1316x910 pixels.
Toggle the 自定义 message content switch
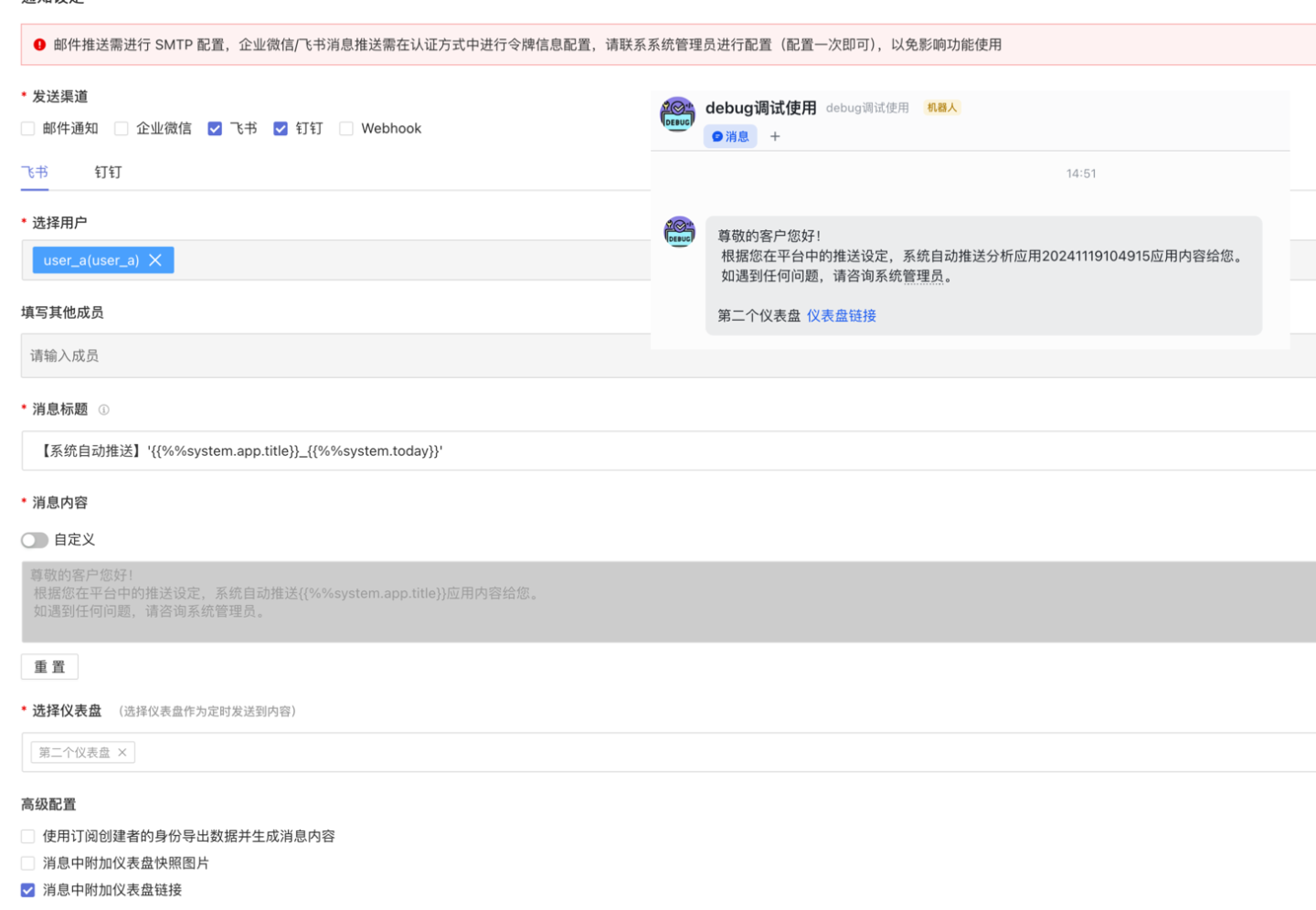35,540
